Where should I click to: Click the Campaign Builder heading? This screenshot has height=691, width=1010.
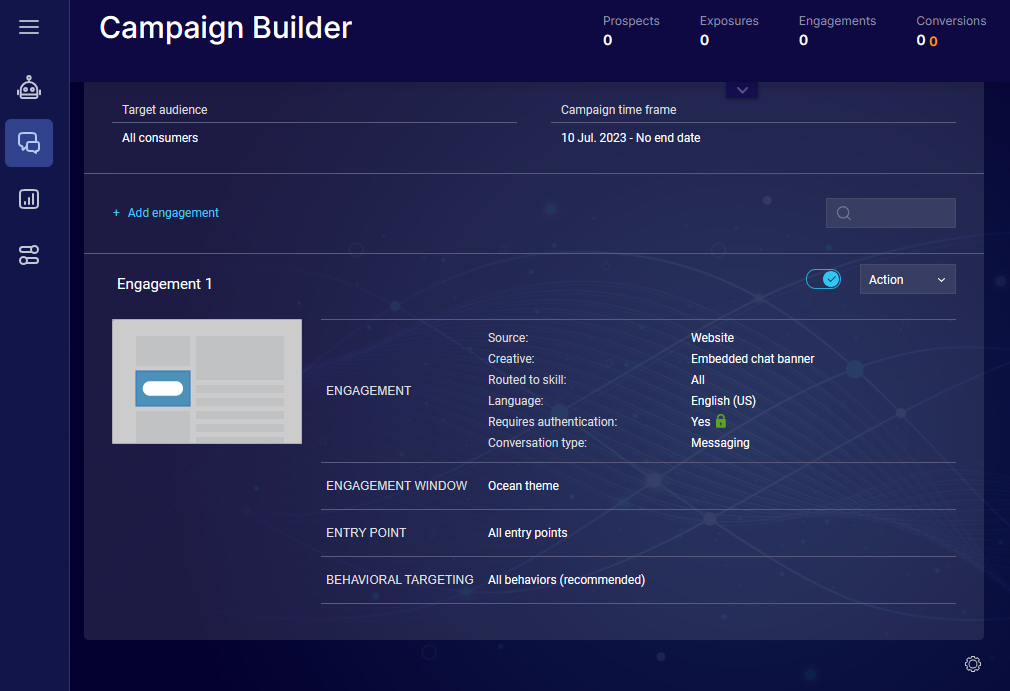[x=225, y=28]
